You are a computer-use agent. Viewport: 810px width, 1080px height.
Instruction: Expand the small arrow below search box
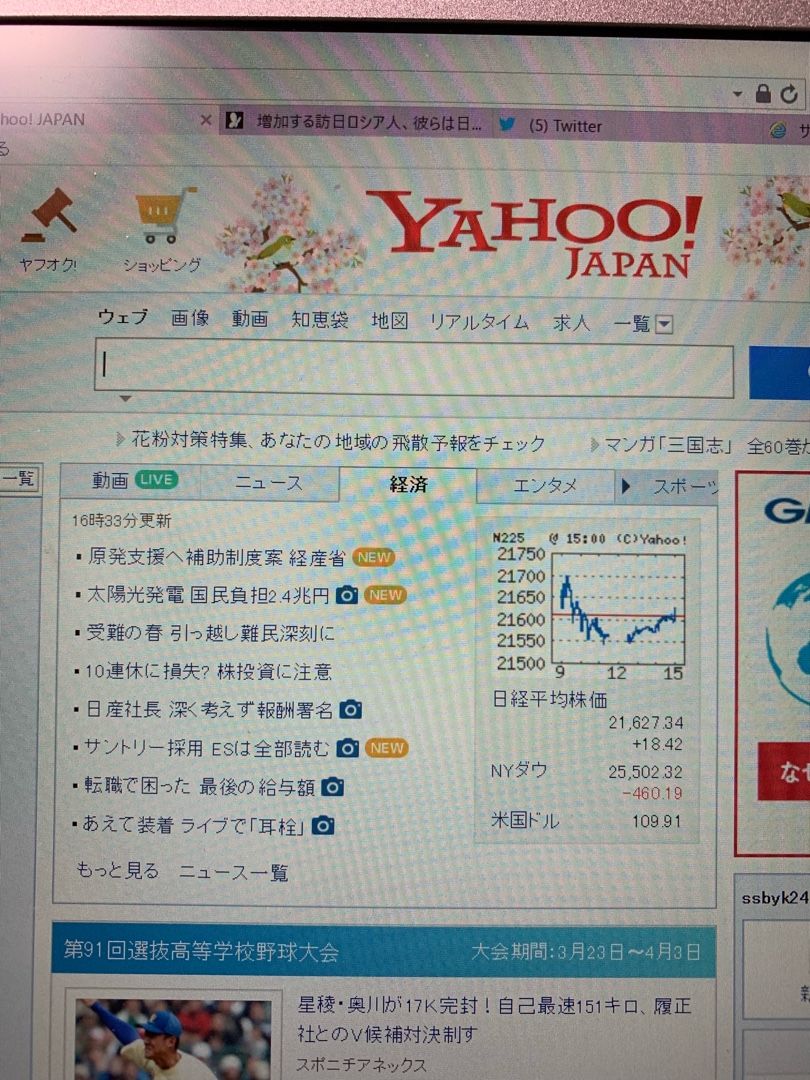click(125, 399)
